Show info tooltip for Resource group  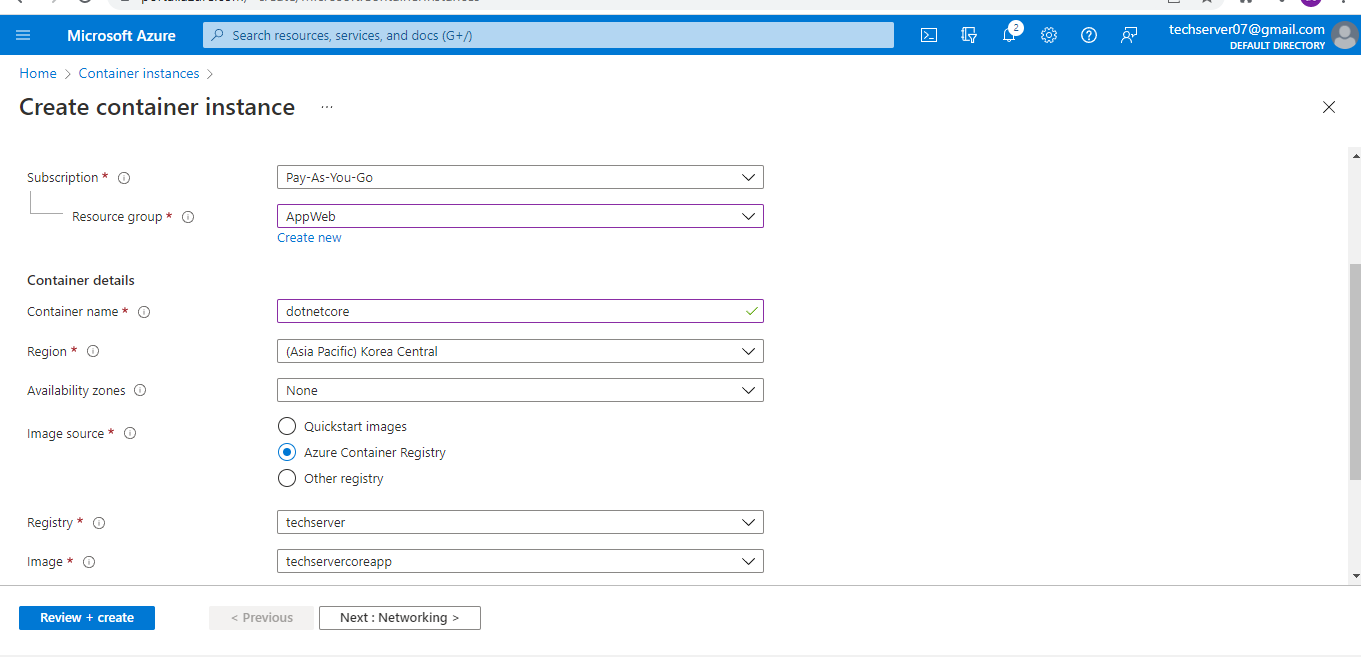point(188,217)
